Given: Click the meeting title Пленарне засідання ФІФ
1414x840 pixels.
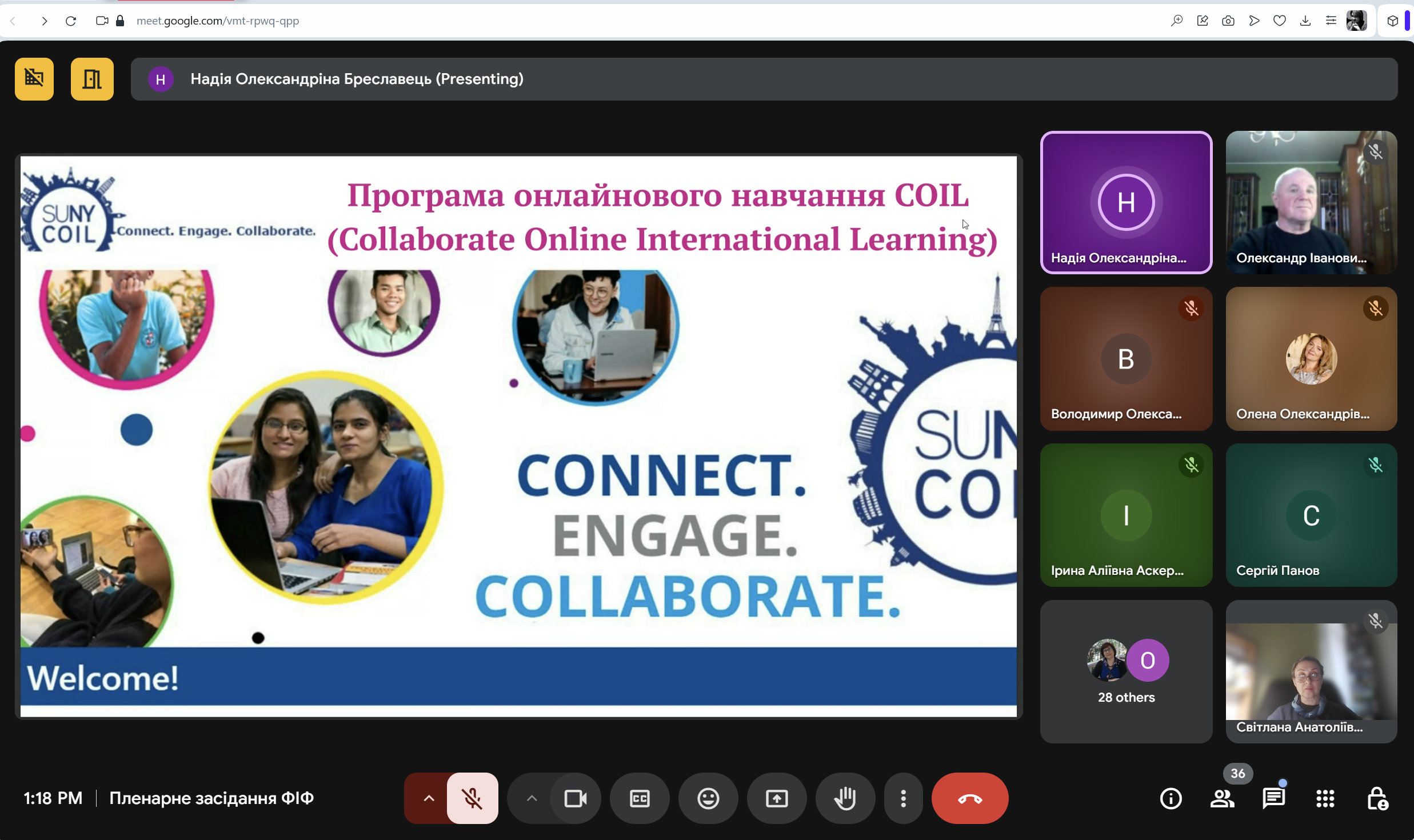Looking at the screenshot, I should pyautogui.click(x=211, y=798).
